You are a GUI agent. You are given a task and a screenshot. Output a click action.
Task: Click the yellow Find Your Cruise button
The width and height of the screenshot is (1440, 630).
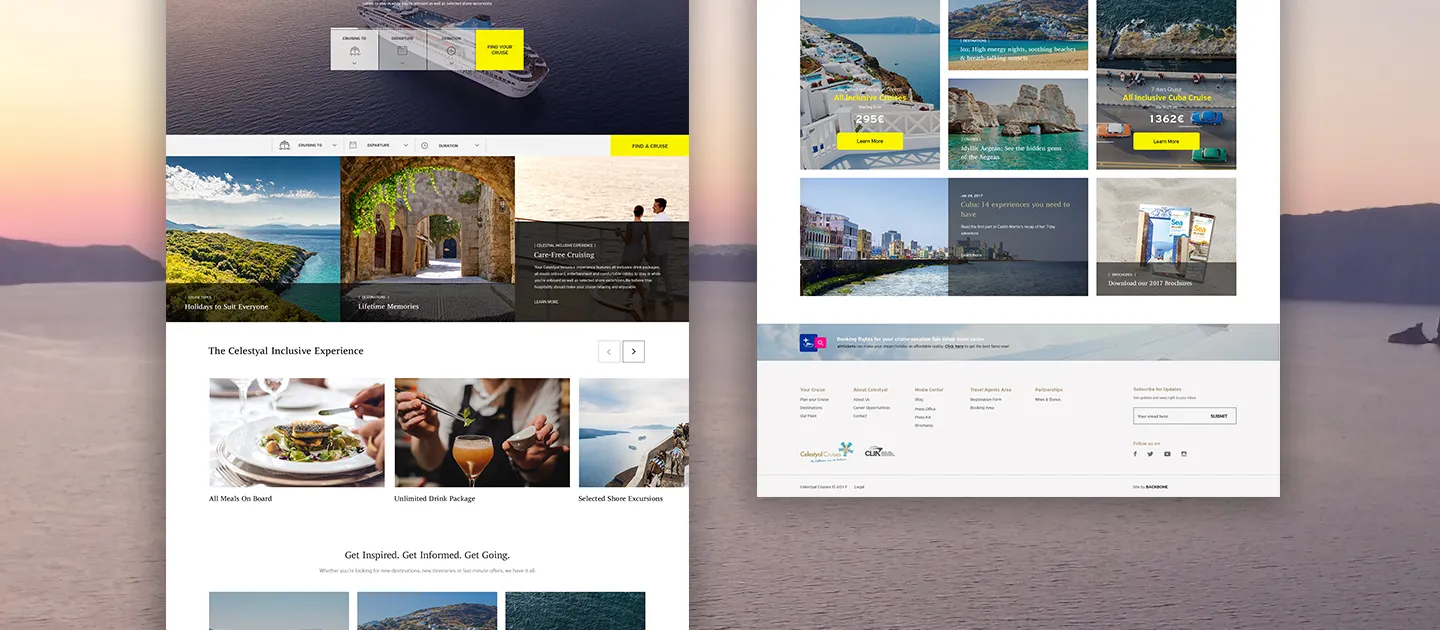click(500, 49)
